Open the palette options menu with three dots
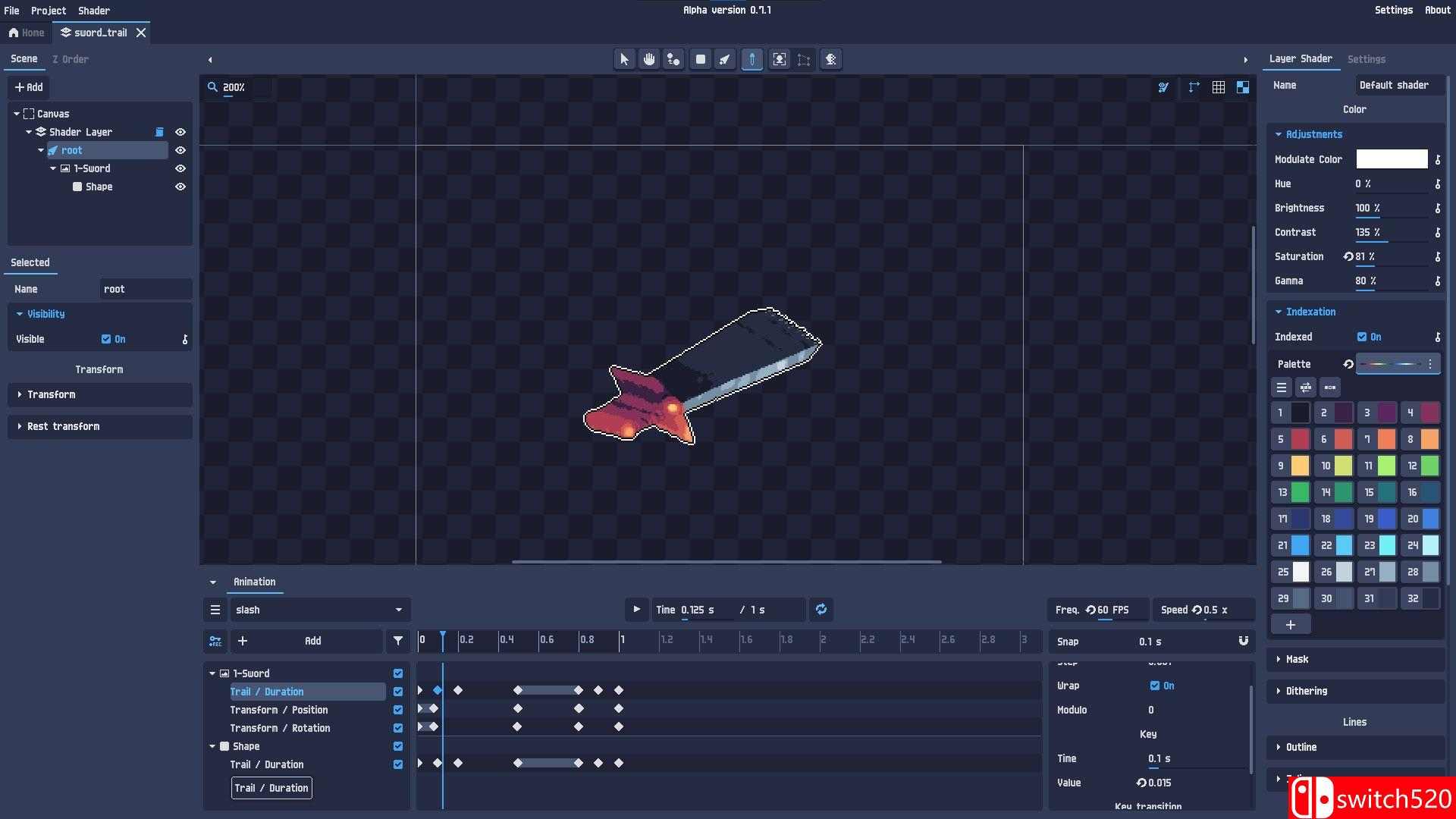This screenshot has height=819, width=1456. pyautogui.click(x=1432, y=364)
